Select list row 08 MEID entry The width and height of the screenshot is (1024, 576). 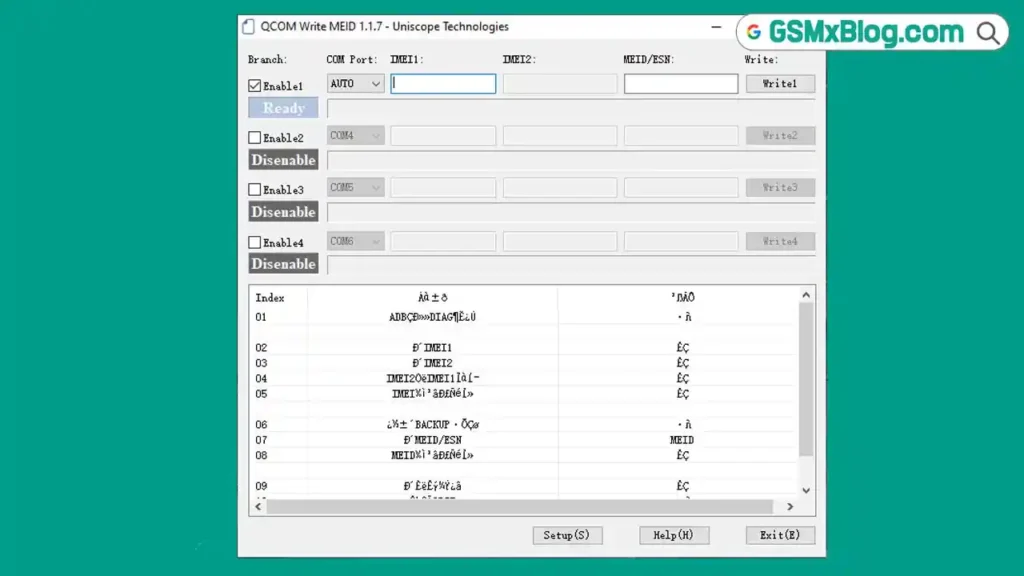pyautogui.click(x=524, y=455)
